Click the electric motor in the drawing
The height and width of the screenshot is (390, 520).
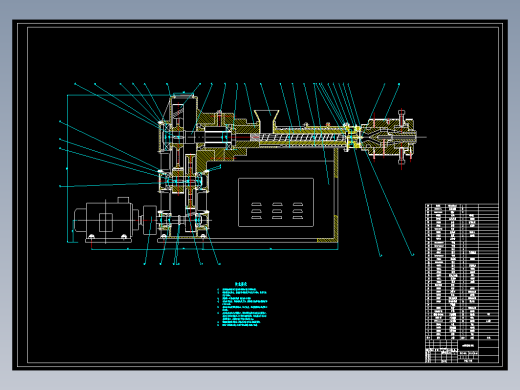[x=106, y=219]
